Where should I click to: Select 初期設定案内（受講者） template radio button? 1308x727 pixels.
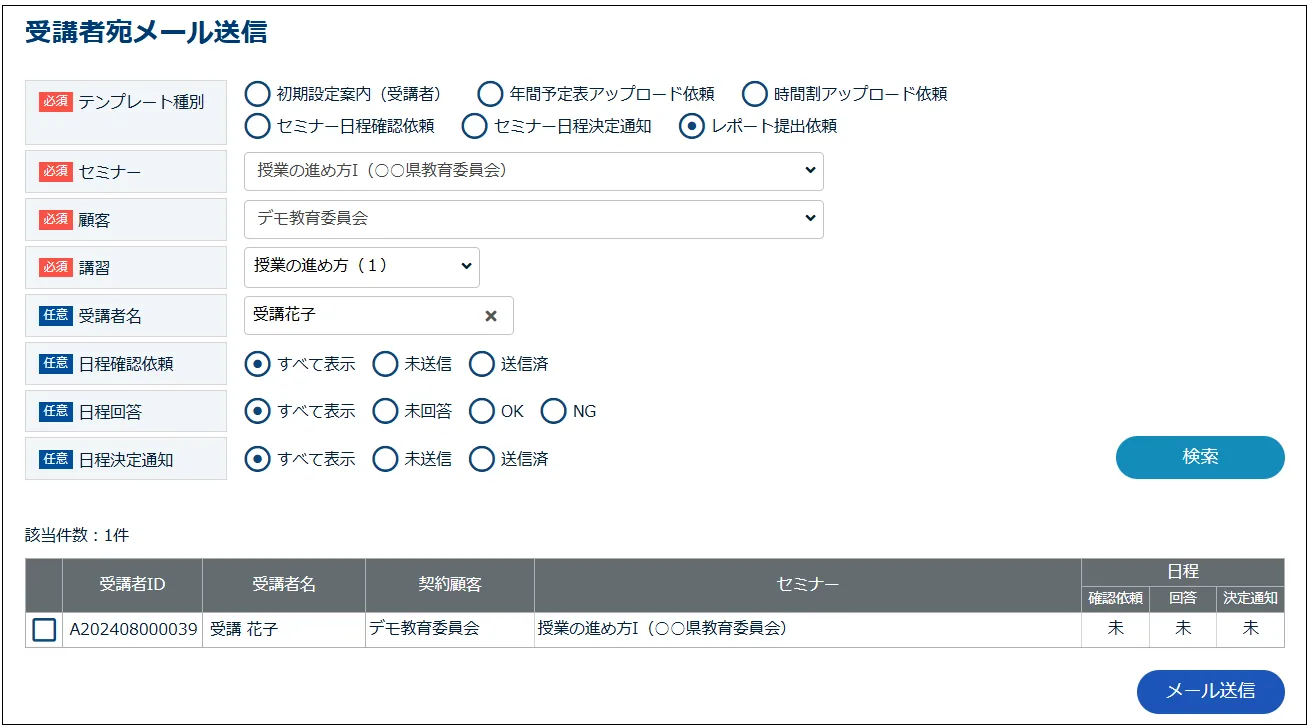click(x=257, y=94)
